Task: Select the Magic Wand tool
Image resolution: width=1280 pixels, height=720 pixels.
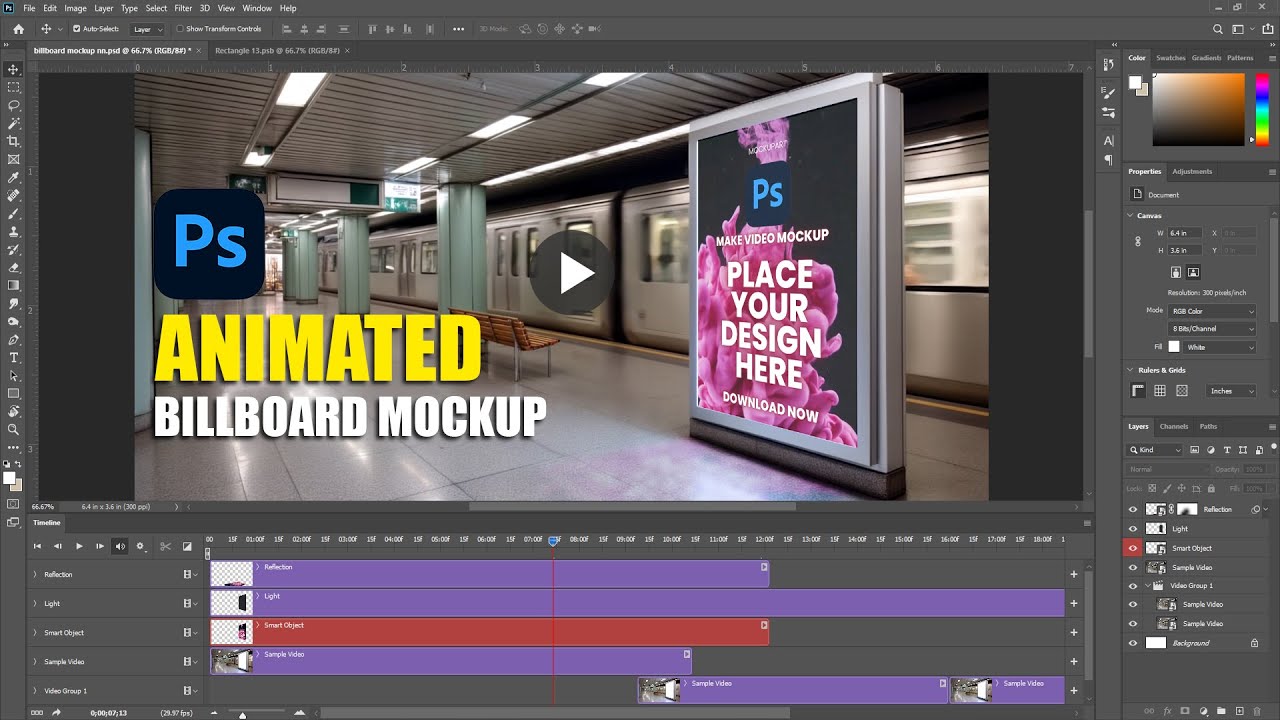Action: [14, 123]
